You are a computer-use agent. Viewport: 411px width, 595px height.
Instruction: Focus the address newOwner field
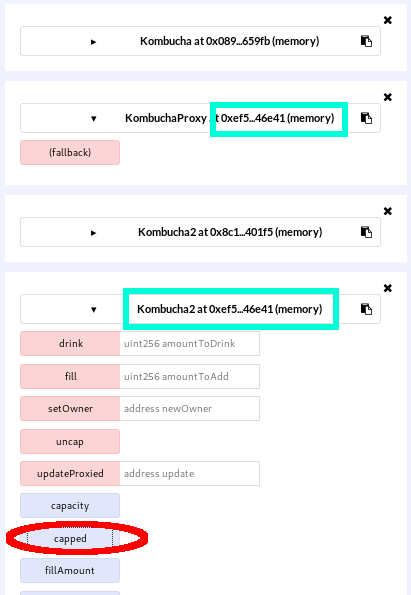[190, 409]
